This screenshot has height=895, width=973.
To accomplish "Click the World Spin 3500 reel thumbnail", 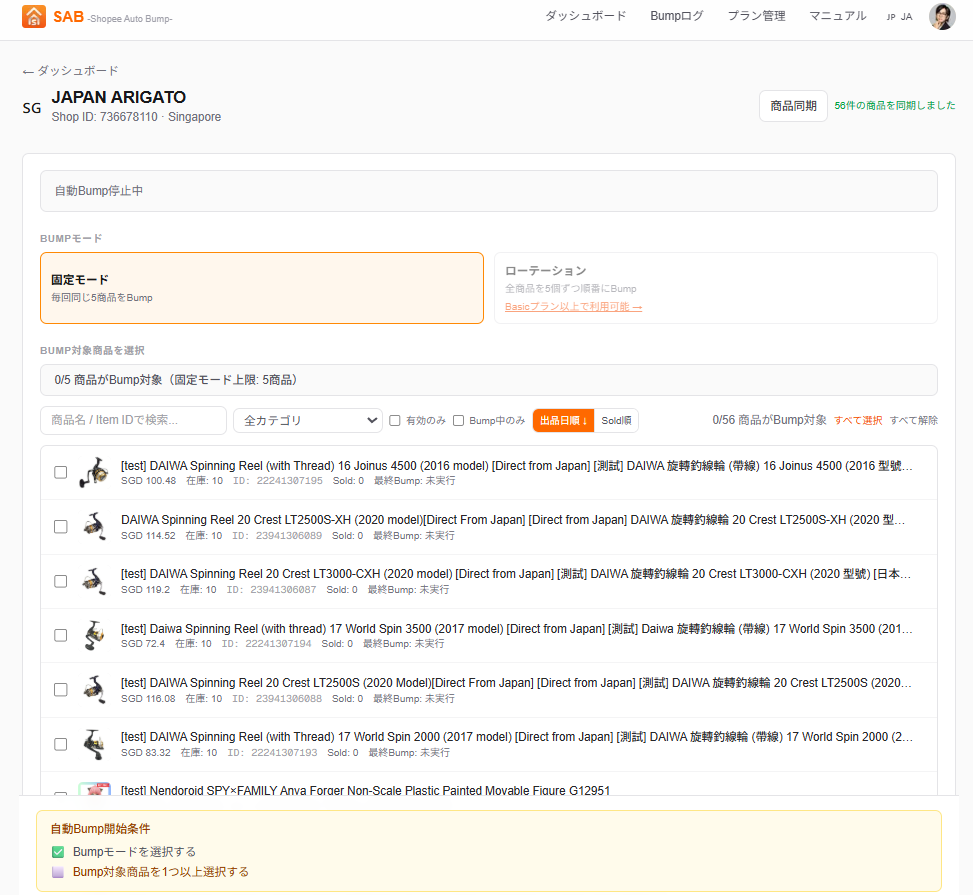I will (94, 635).
